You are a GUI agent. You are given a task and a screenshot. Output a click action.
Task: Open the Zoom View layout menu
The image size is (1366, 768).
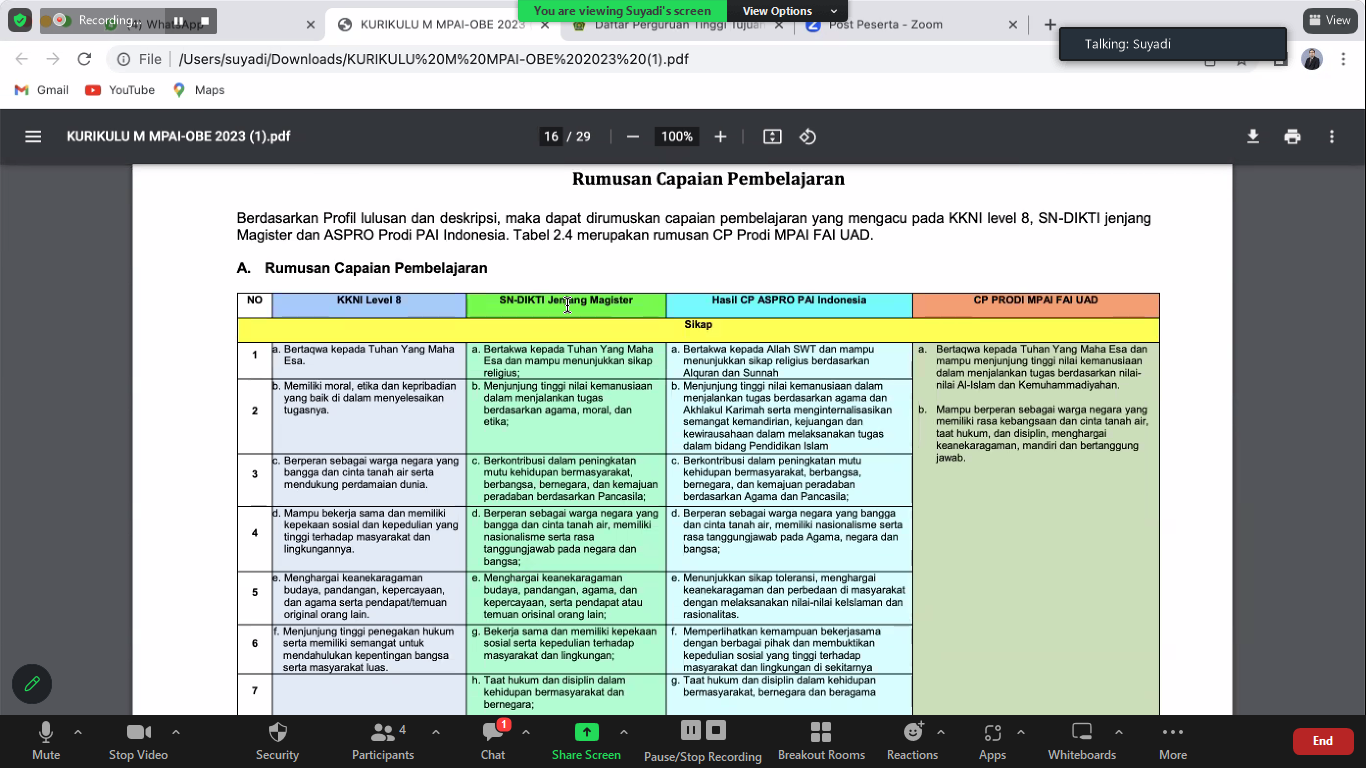click(x=1329, y=20)
